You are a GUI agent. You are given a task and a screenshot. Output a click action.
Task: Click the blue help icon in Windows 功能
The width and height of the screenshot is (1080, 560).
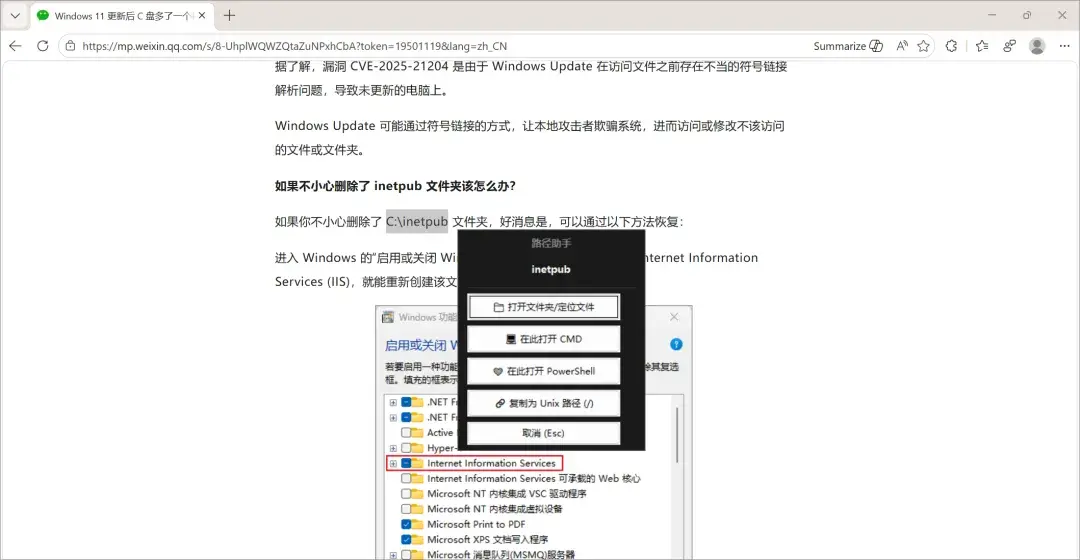click(676, 344)
